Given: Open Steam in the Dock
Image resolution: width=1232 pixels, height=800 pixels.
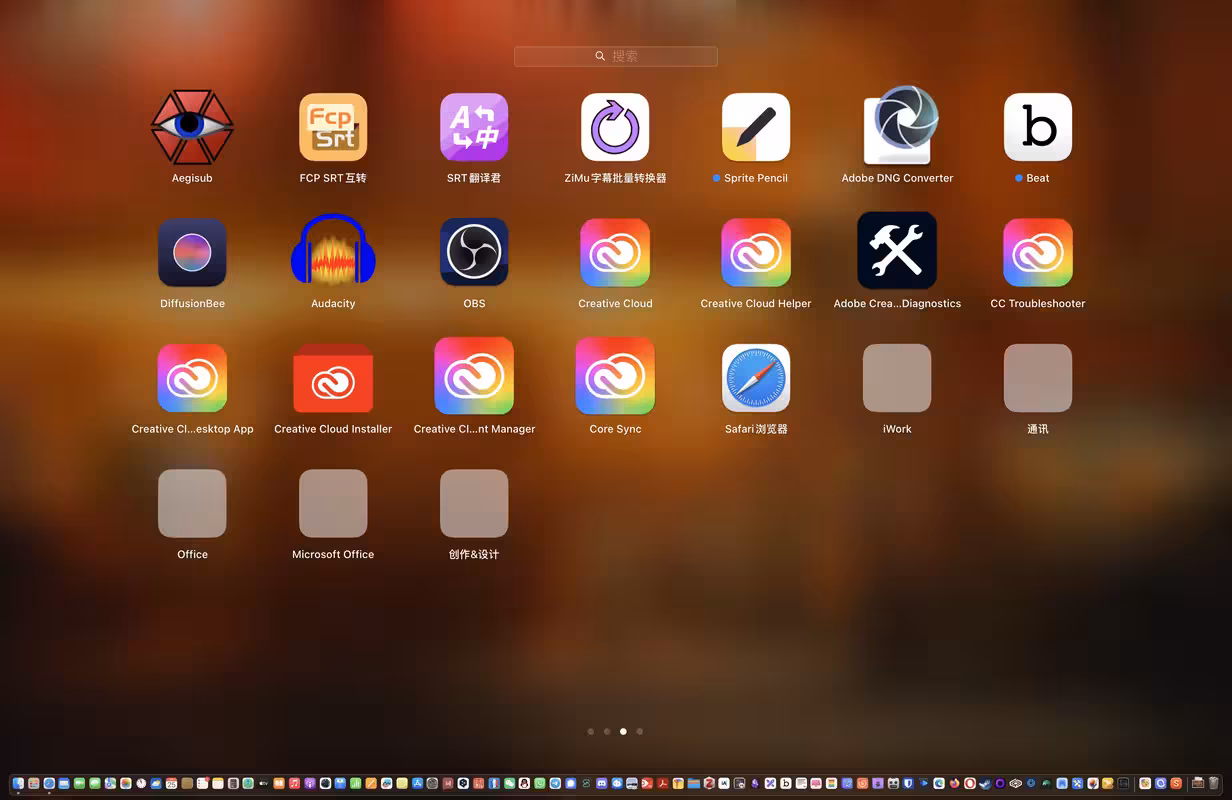Looking at the screenshot, I should [985, 783].
